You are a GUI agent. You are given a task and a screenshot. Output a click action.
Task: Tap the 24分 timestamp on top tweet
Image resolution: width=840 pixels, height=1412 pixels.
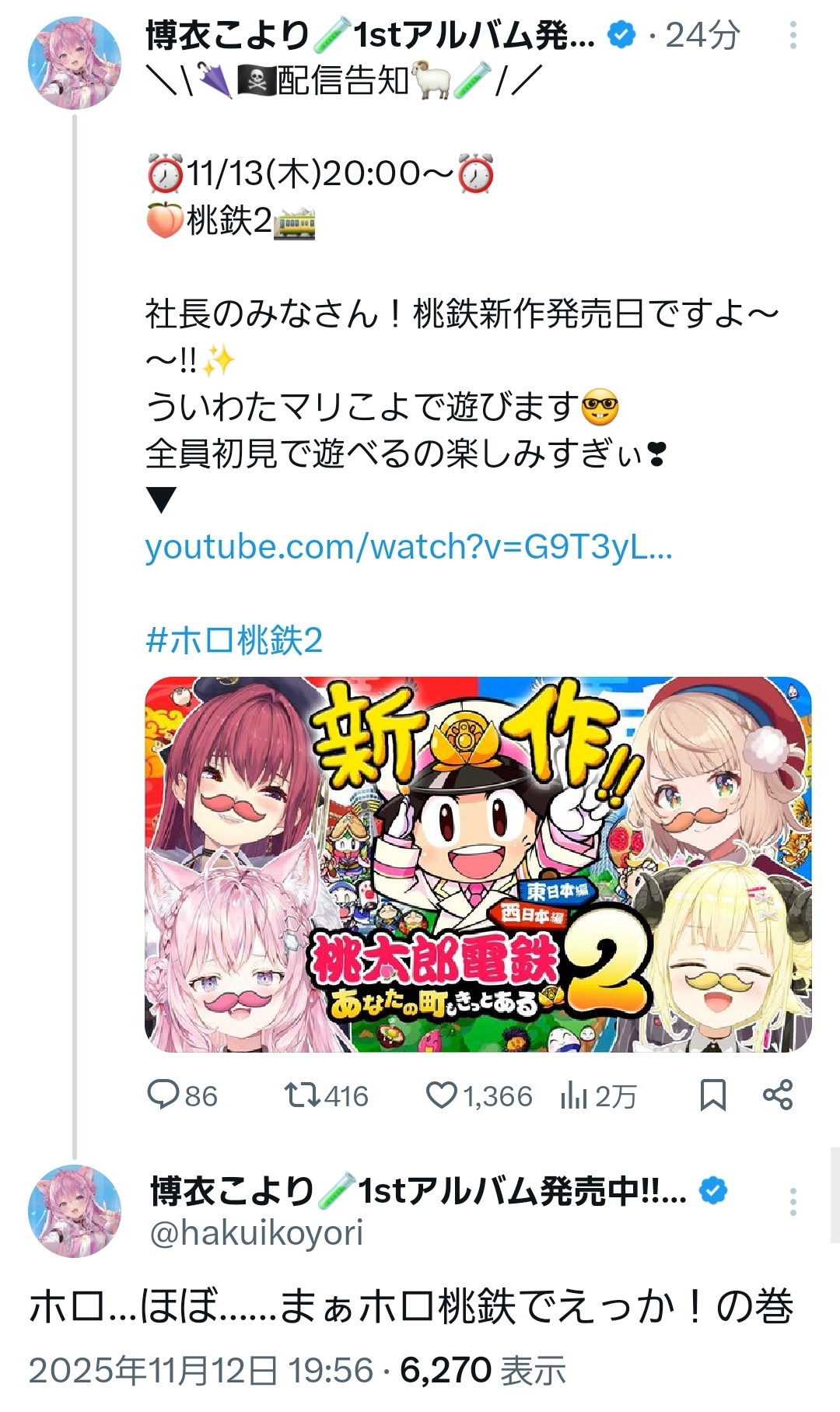702,36
